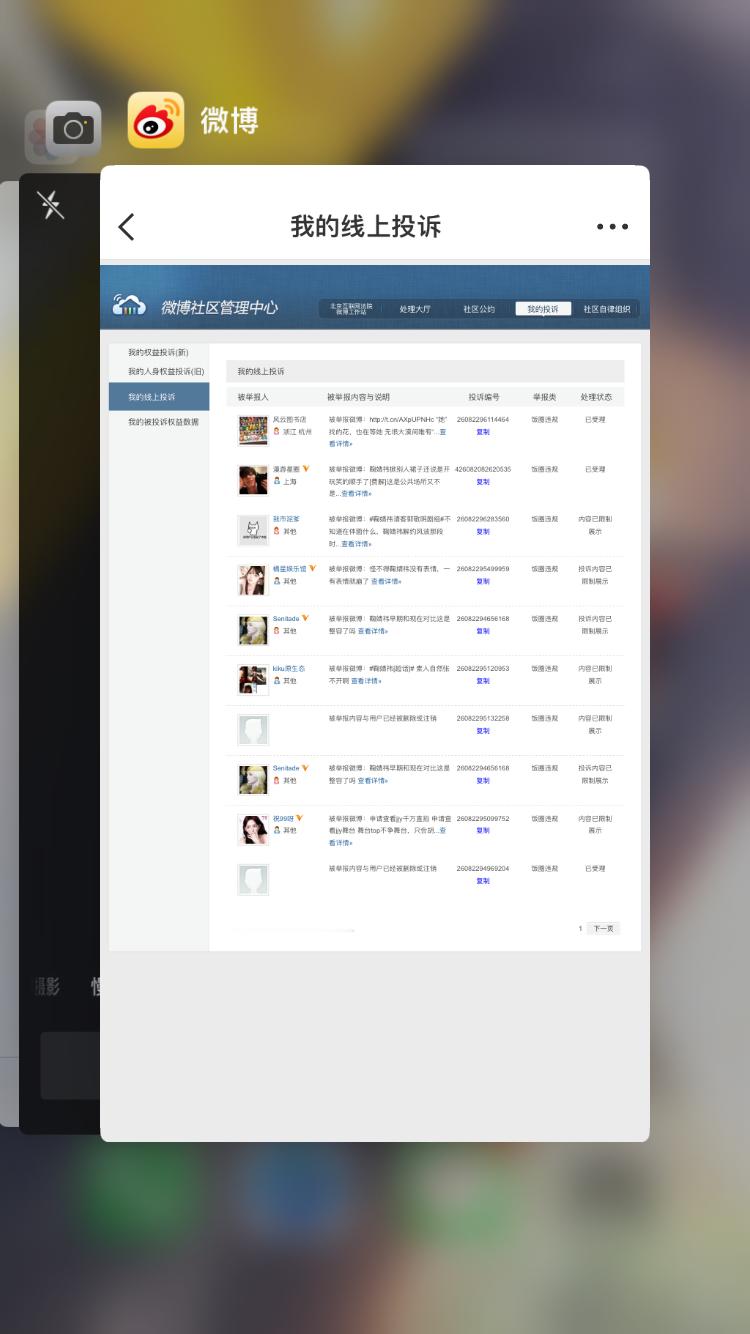Click the cloud logo of 微博社区管理中心

pos(129,306)
